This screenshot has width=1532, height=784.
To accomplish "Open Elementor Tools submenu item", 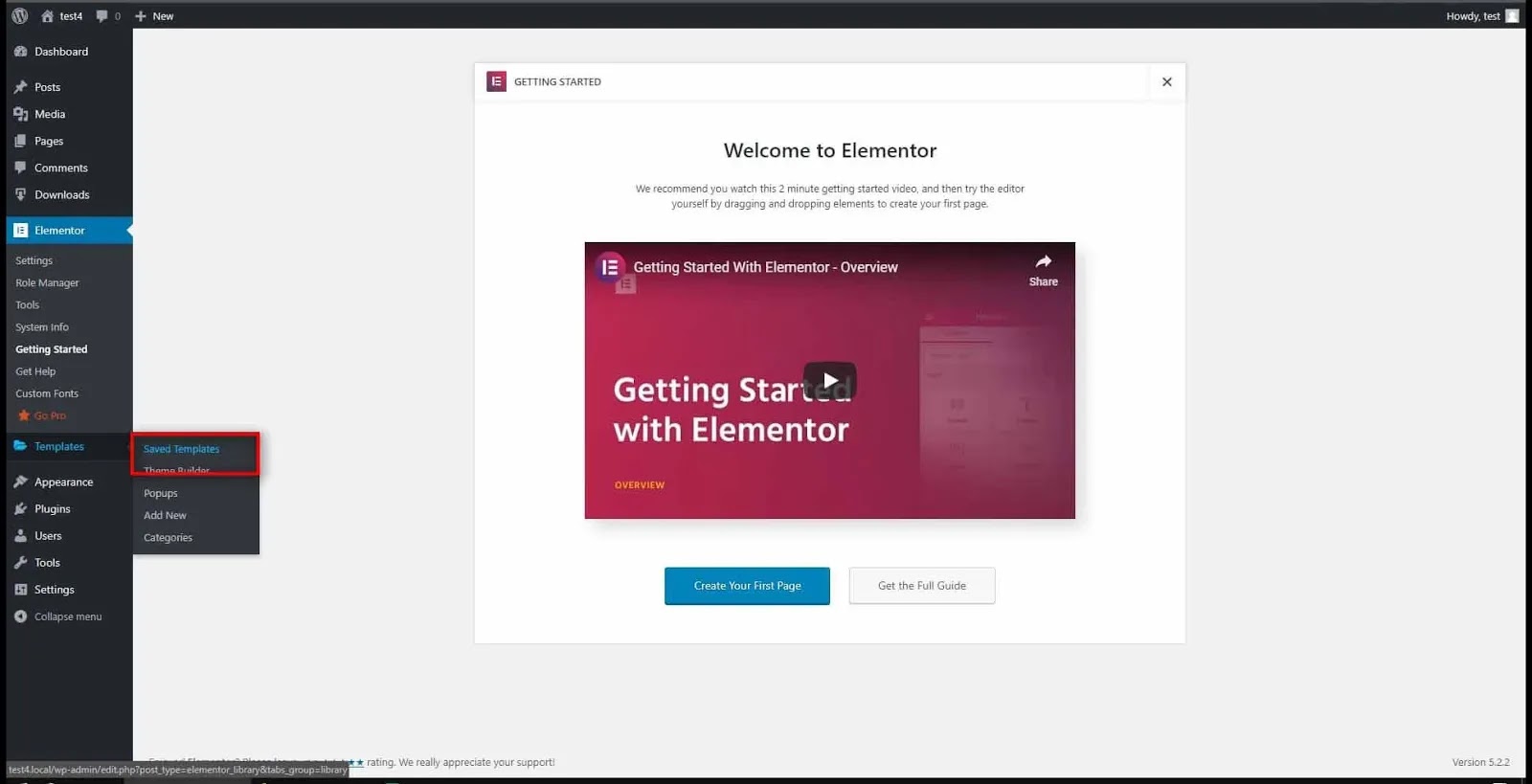I will (x=27, y=305).
